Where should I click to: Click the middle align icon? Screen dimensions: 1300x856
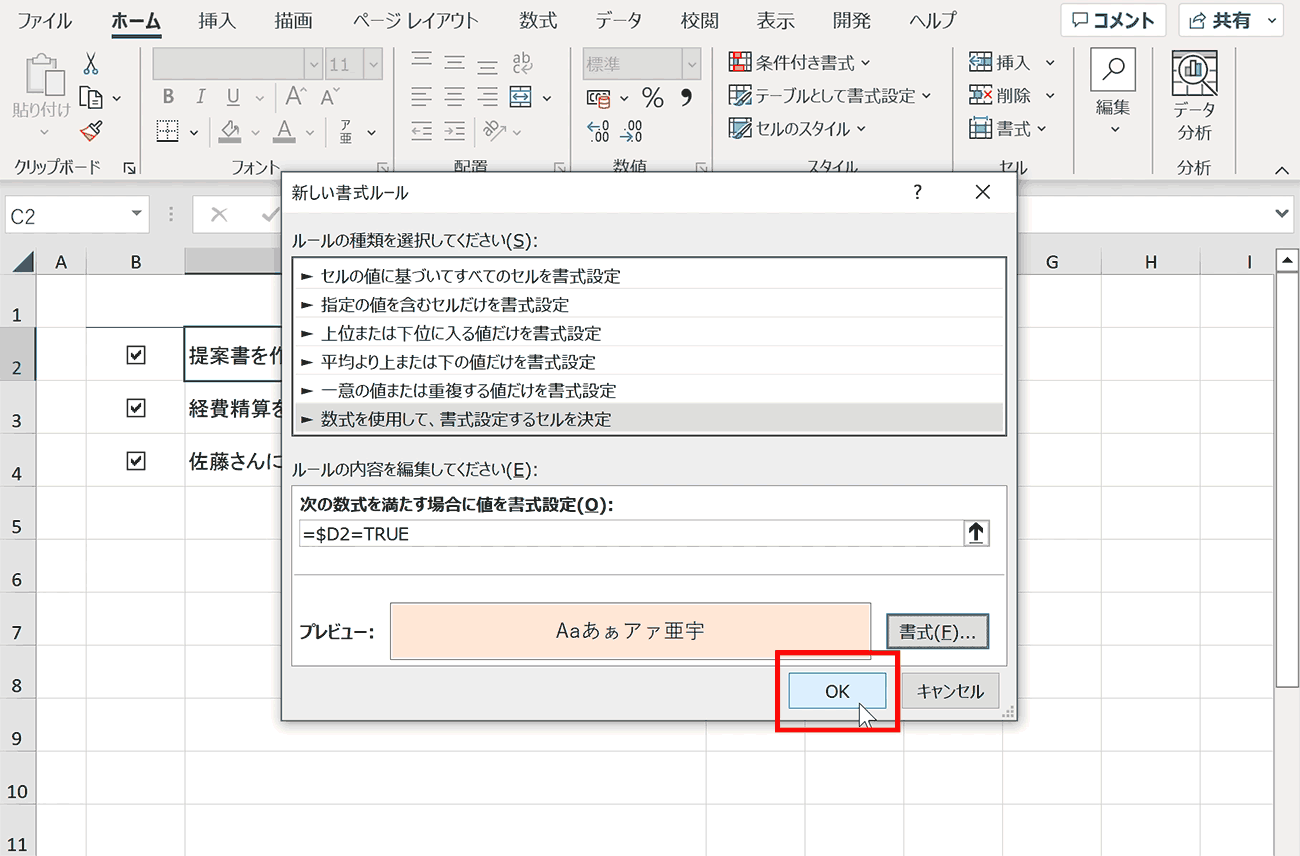455,64
